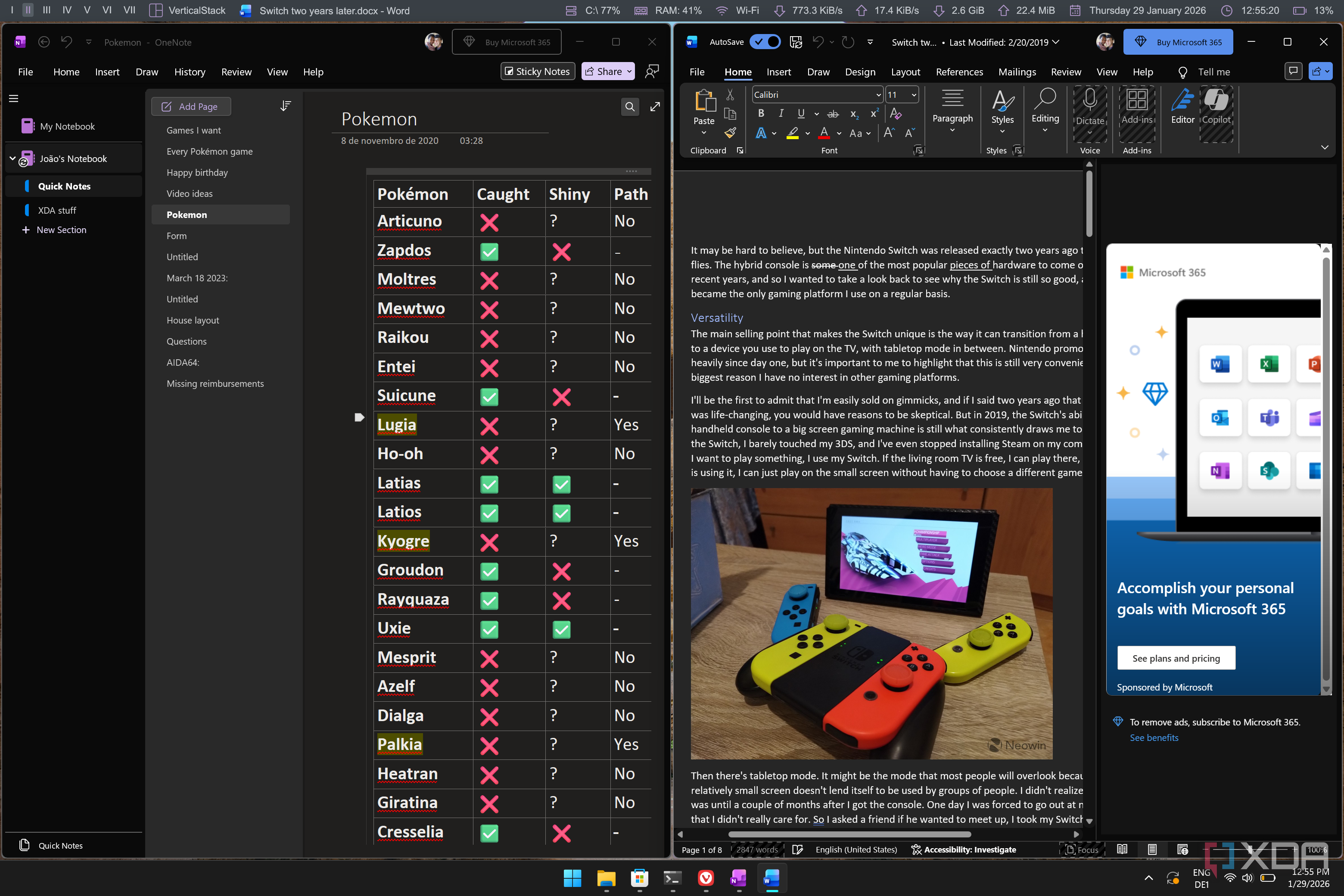1344x896 pixels.
Task: Open the References tab in Word
Action: [959, 72]
